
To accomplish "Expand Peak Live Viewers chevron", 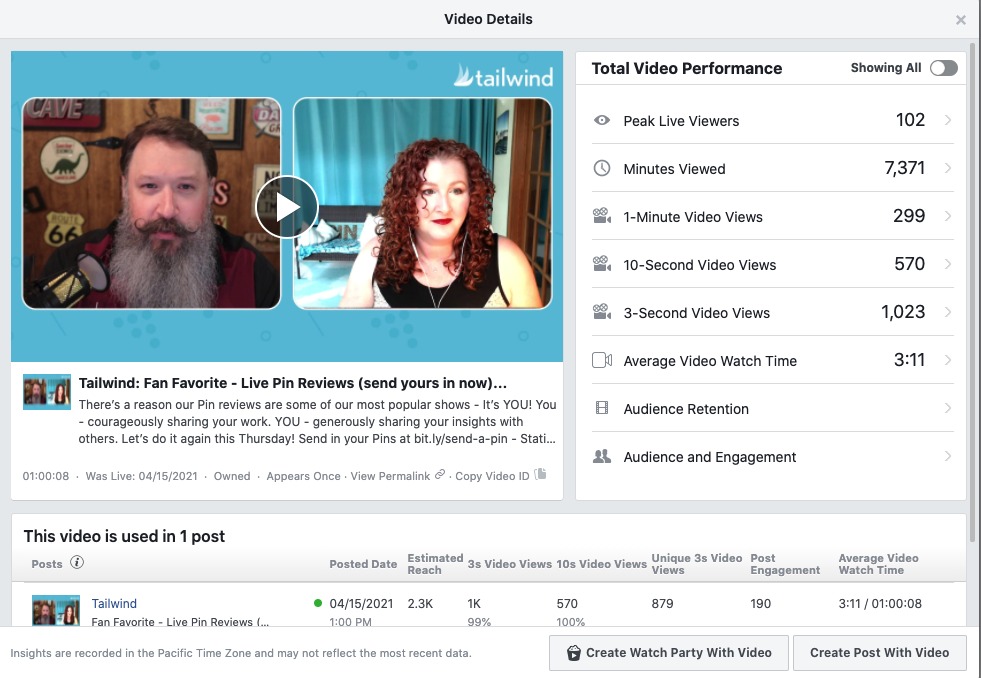I will (x=948, y=120).
